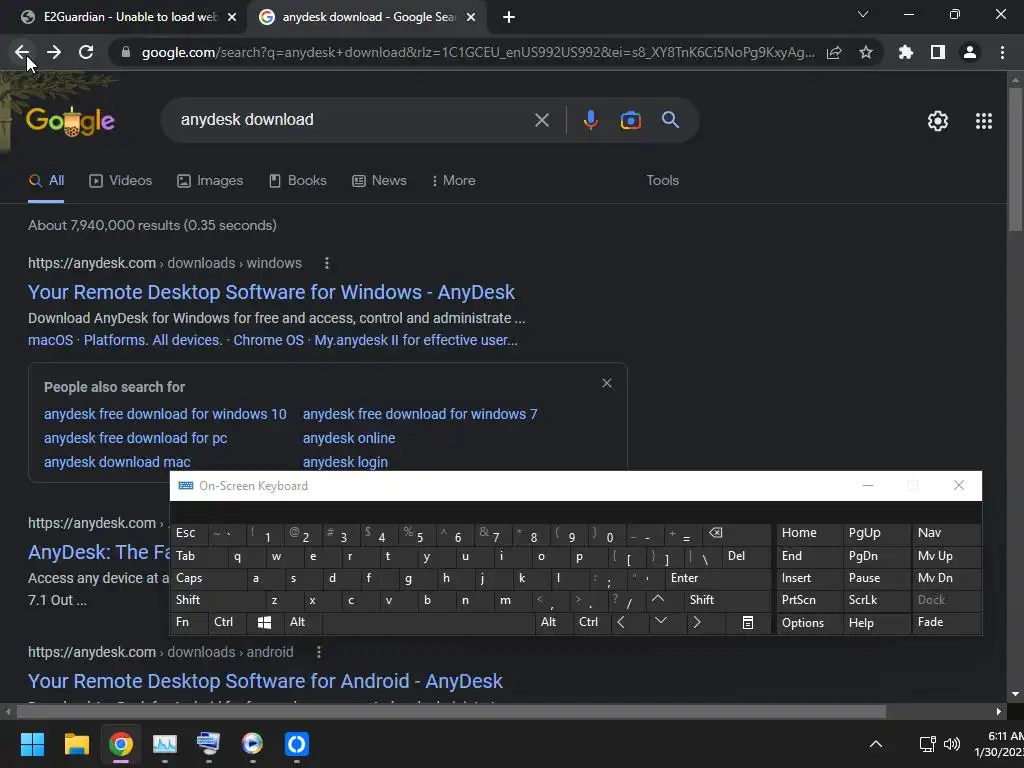Toggle left Shift on the on-screen keyboard
Viewport: 1024px width, 768px height.
click(x=219, y=600)
